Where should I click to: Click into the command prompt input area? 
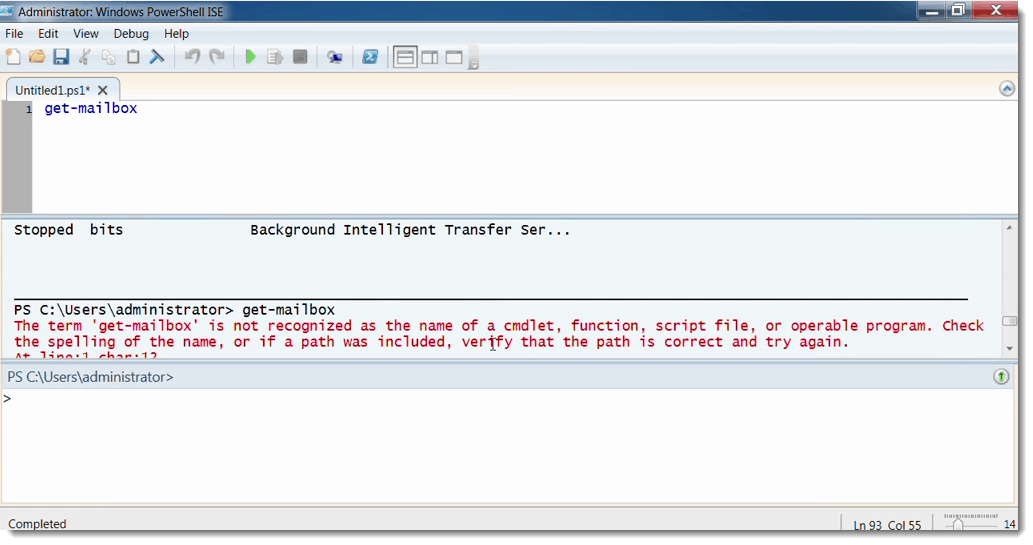point(507,445)
